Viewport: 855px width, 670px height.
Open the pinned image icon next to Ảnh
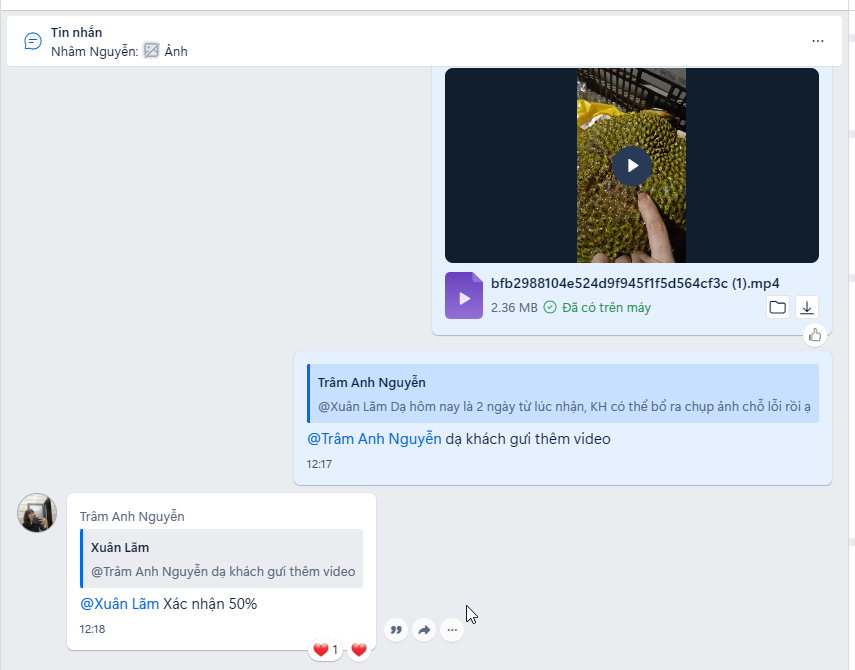click(x=151, y=51)
